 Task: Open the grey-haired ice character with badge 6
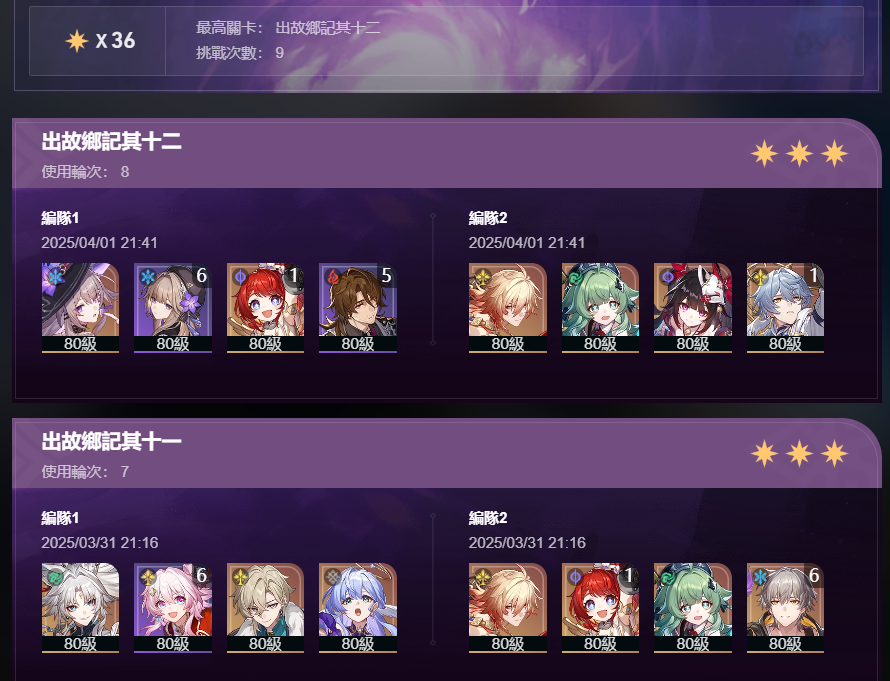pyautogui.click(x=785, y=608)
